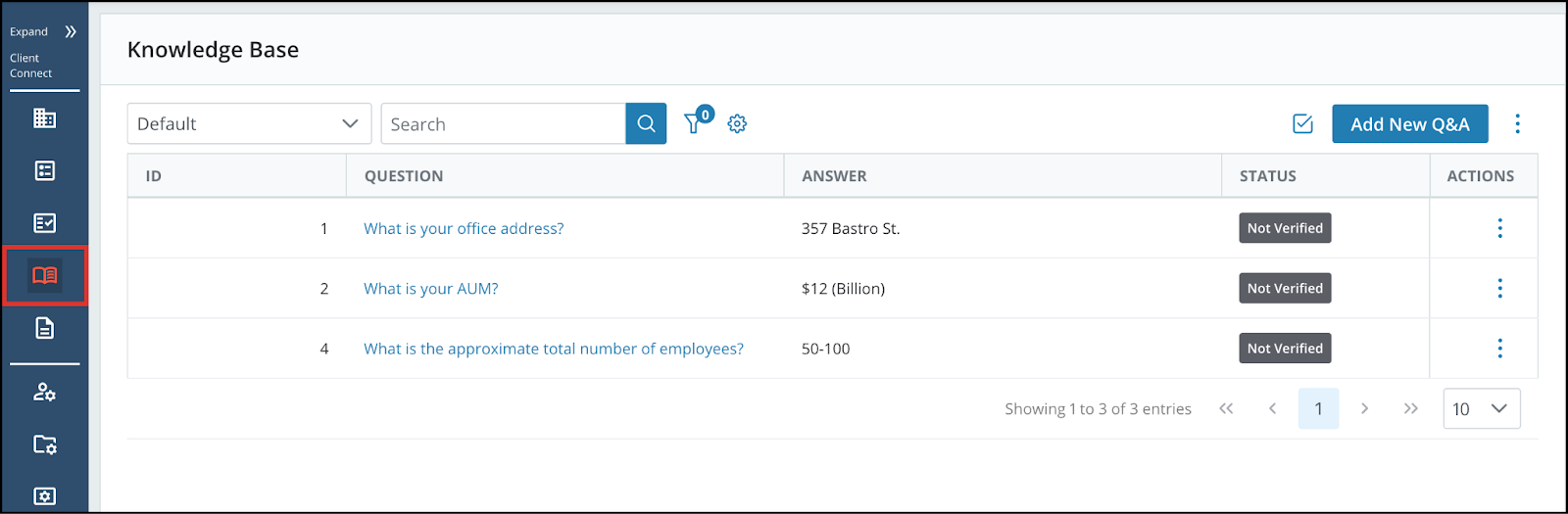1568x514 pixels.
Task: Open actions menu for office address row
Action: coord(1499,228)
